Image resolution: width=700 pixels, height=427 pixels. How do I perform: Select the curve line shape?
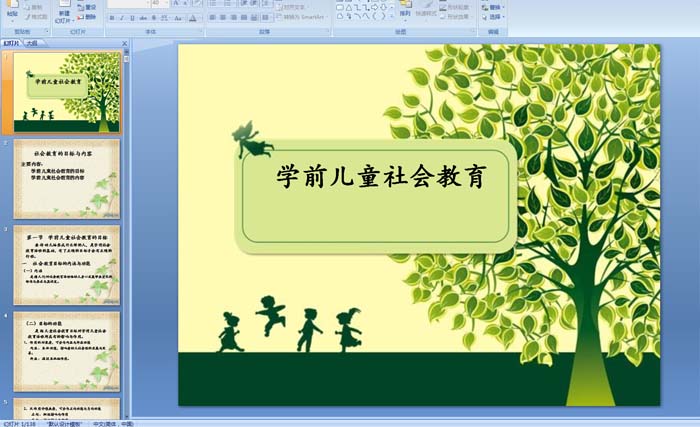point(366,16)
